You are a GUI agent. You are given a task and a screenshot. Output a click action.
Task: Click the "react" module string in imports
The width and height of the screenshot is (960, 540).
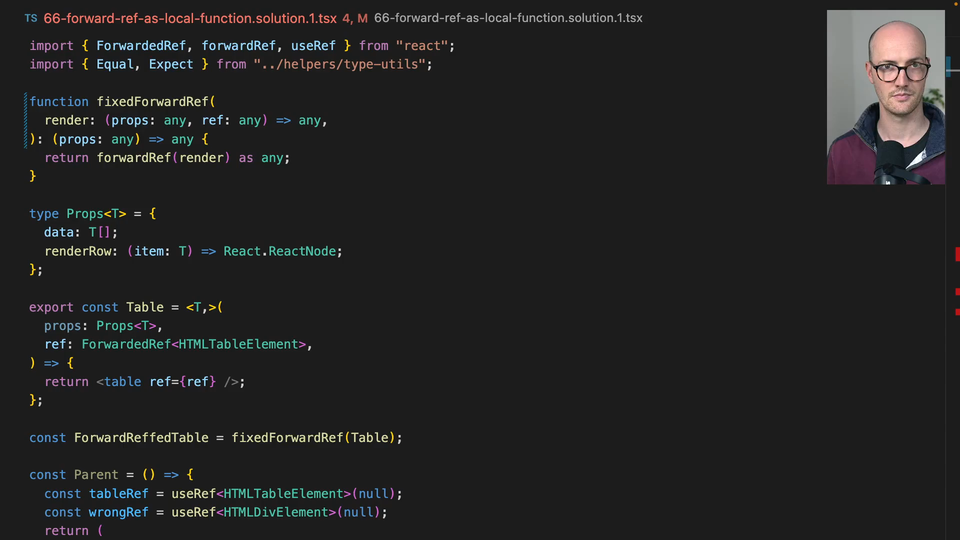[x=424, y=46]
